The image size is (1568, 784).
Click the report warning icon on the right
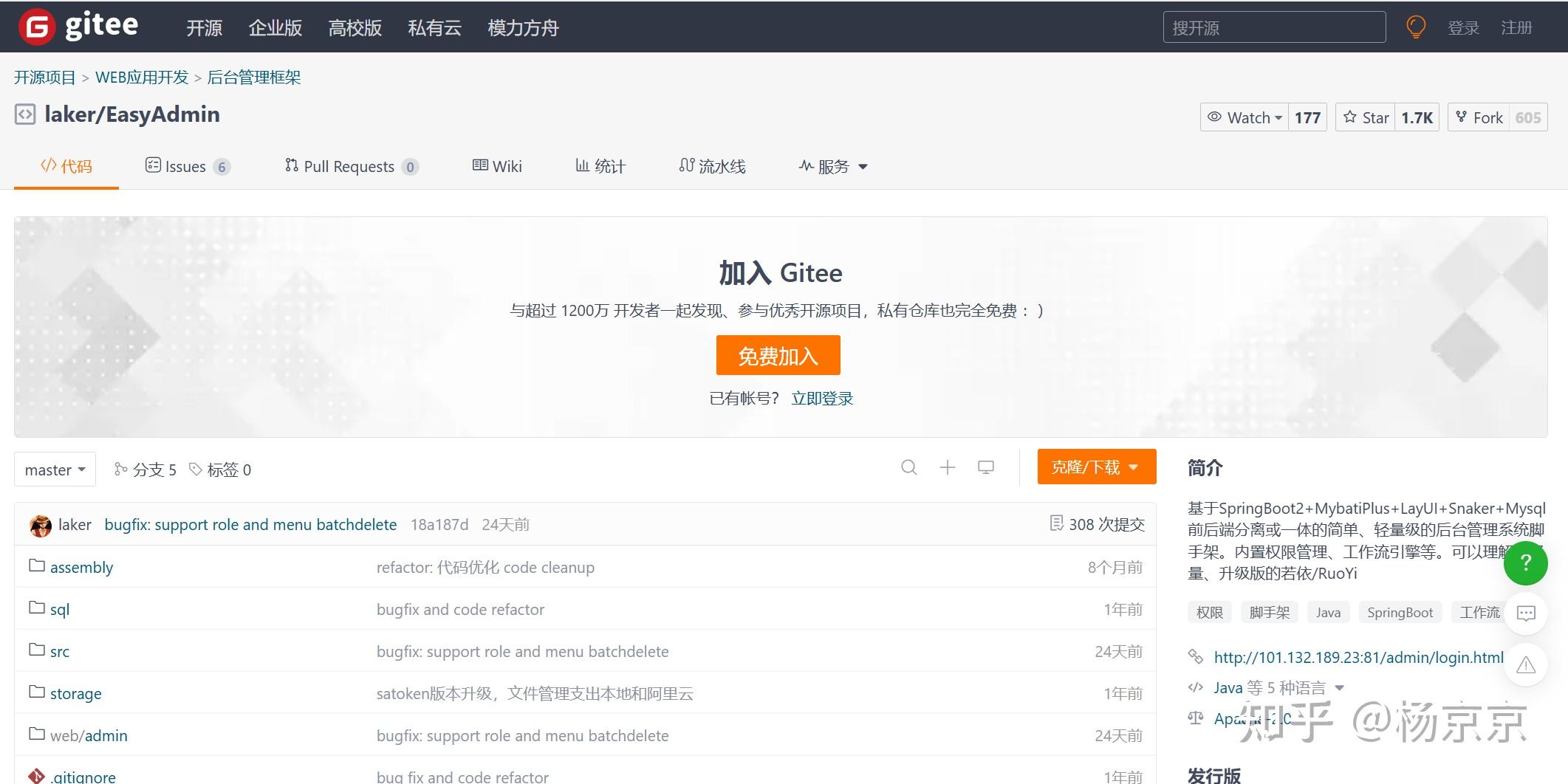point(1525,664)
